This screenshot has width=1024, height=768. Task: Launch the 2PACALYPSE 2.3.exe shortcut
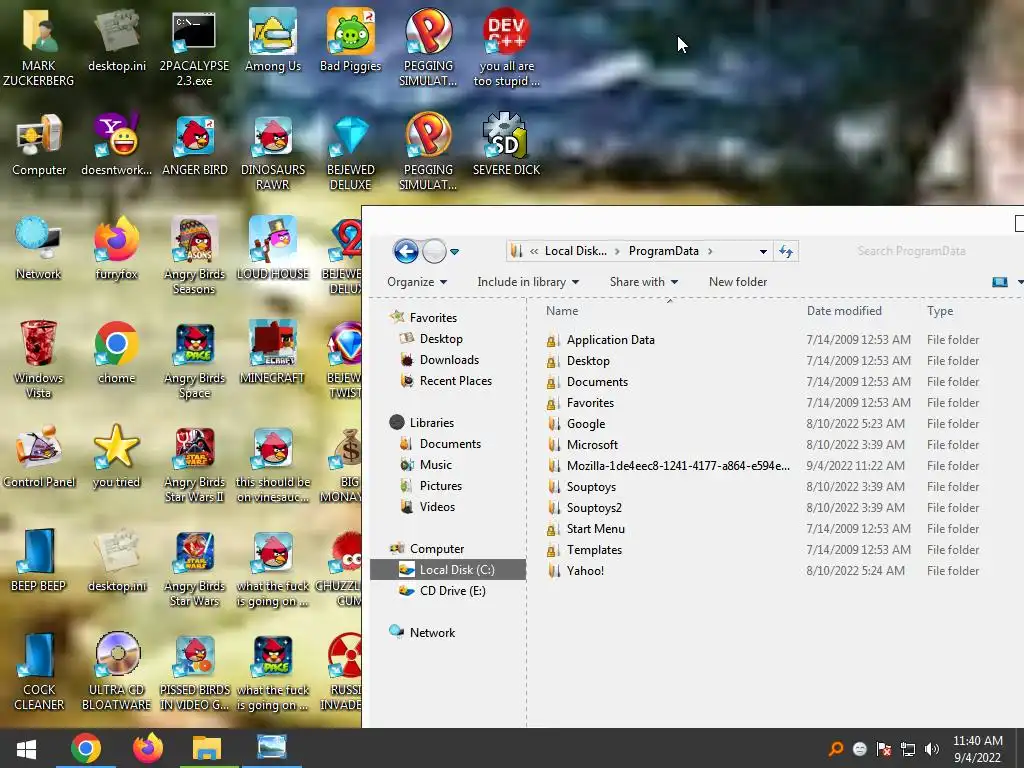194,47
